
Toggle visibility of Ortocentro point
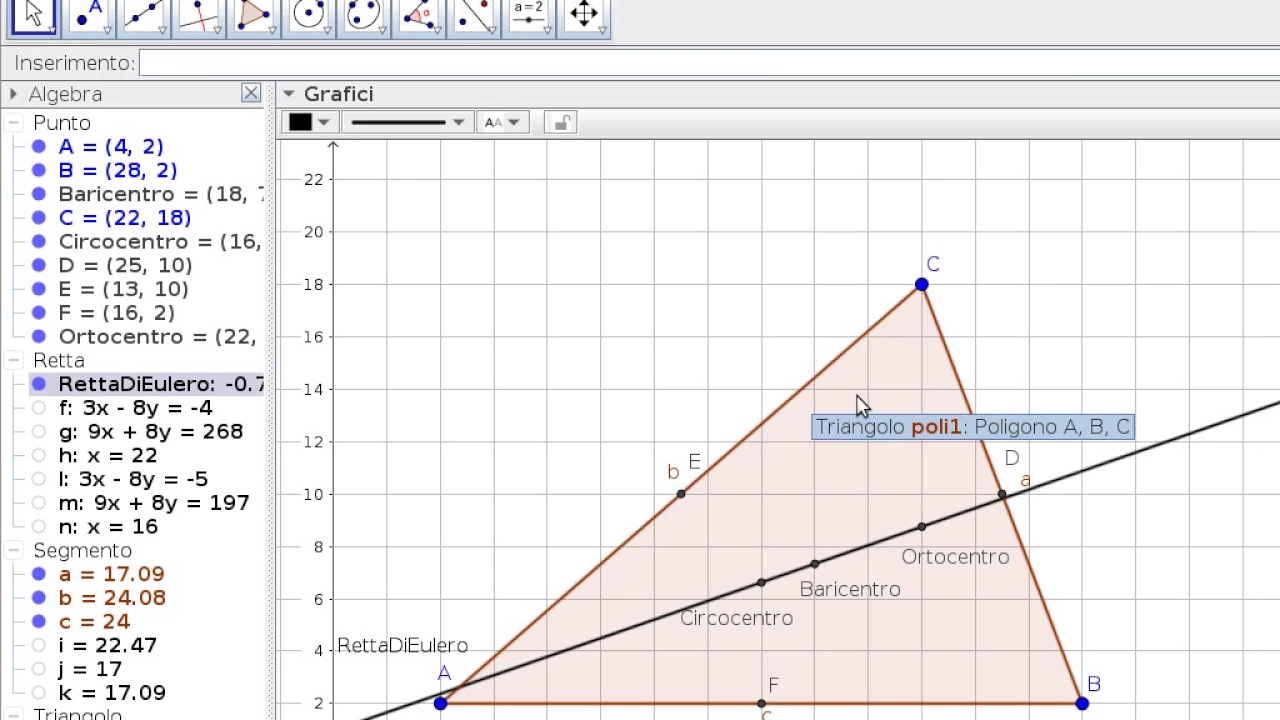pos(39,337)
